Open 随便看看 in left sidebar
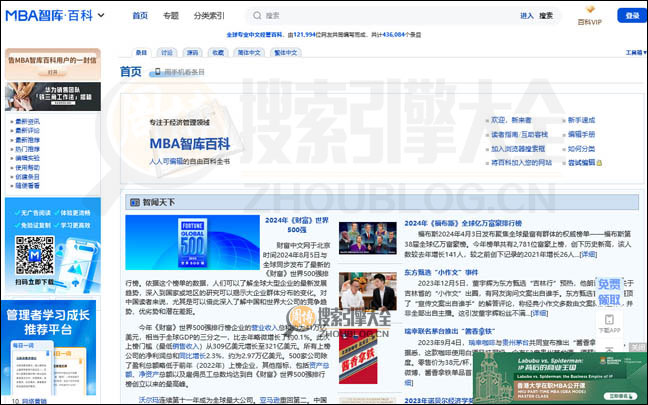 pyautogui.click(x=28, y=186)
